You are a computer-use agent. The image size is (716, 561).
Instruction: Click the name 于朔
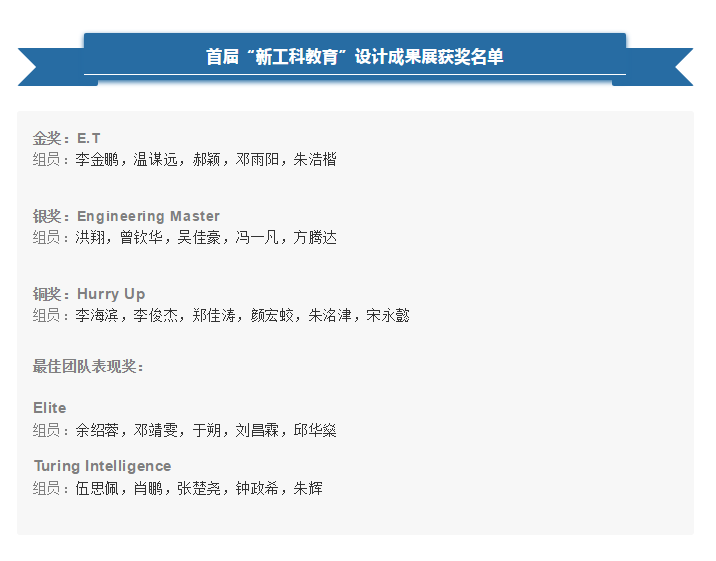click(206, 430)
